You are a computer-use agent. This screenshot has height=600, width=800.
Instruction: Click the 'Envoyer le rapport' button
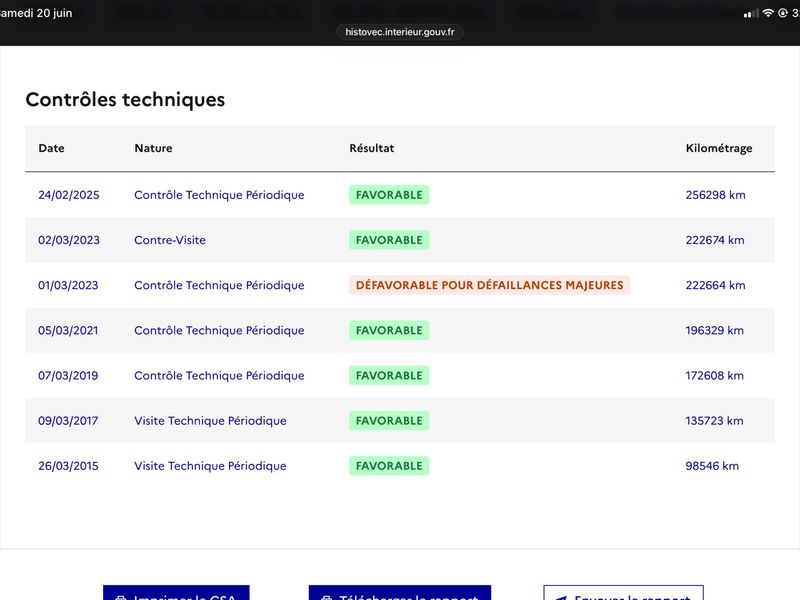pyautogui.click(x=623, y=593)
